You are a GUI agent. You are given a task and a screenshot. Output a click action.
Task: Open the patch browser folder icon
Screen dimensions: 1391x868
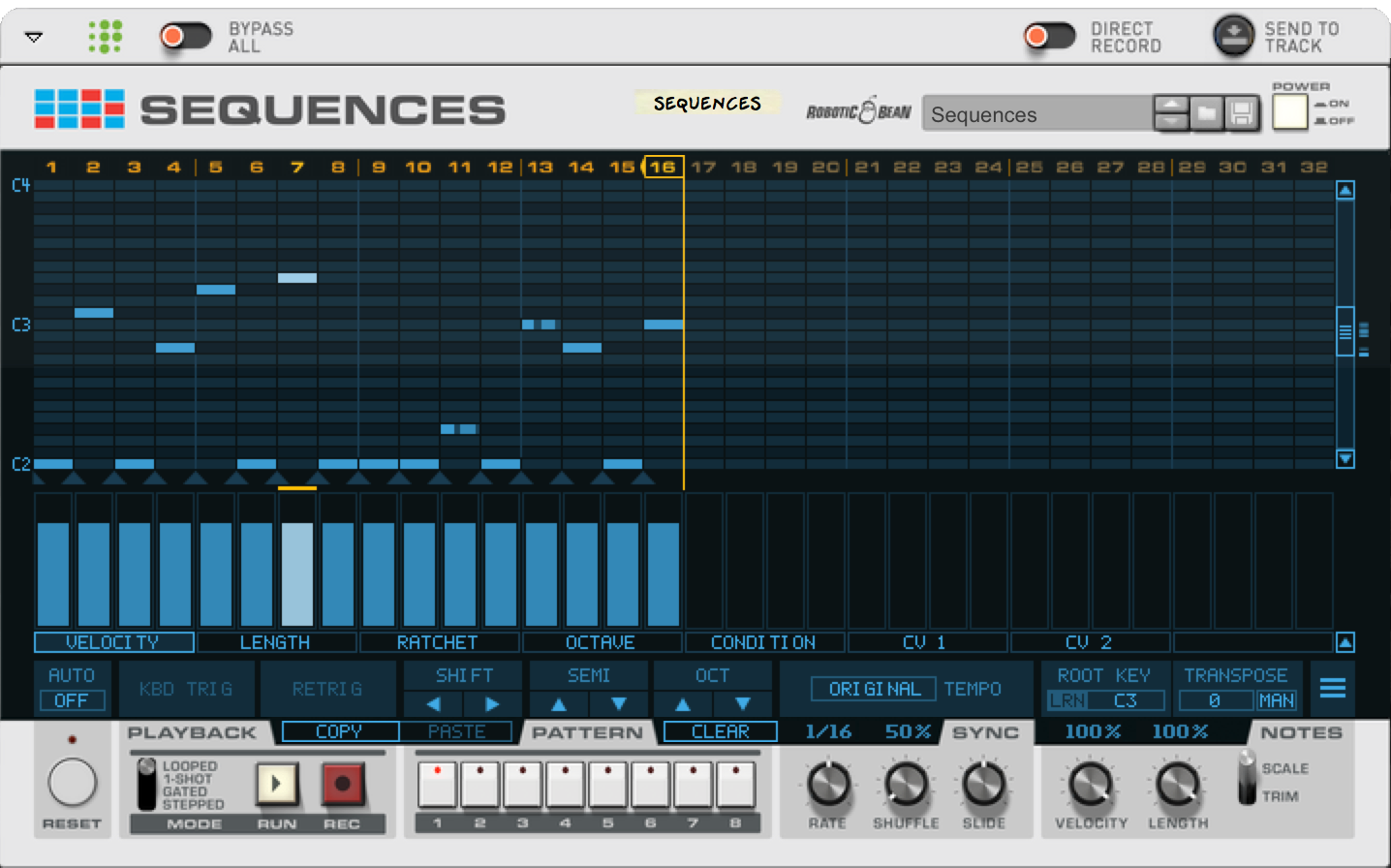click(1206, 114)
